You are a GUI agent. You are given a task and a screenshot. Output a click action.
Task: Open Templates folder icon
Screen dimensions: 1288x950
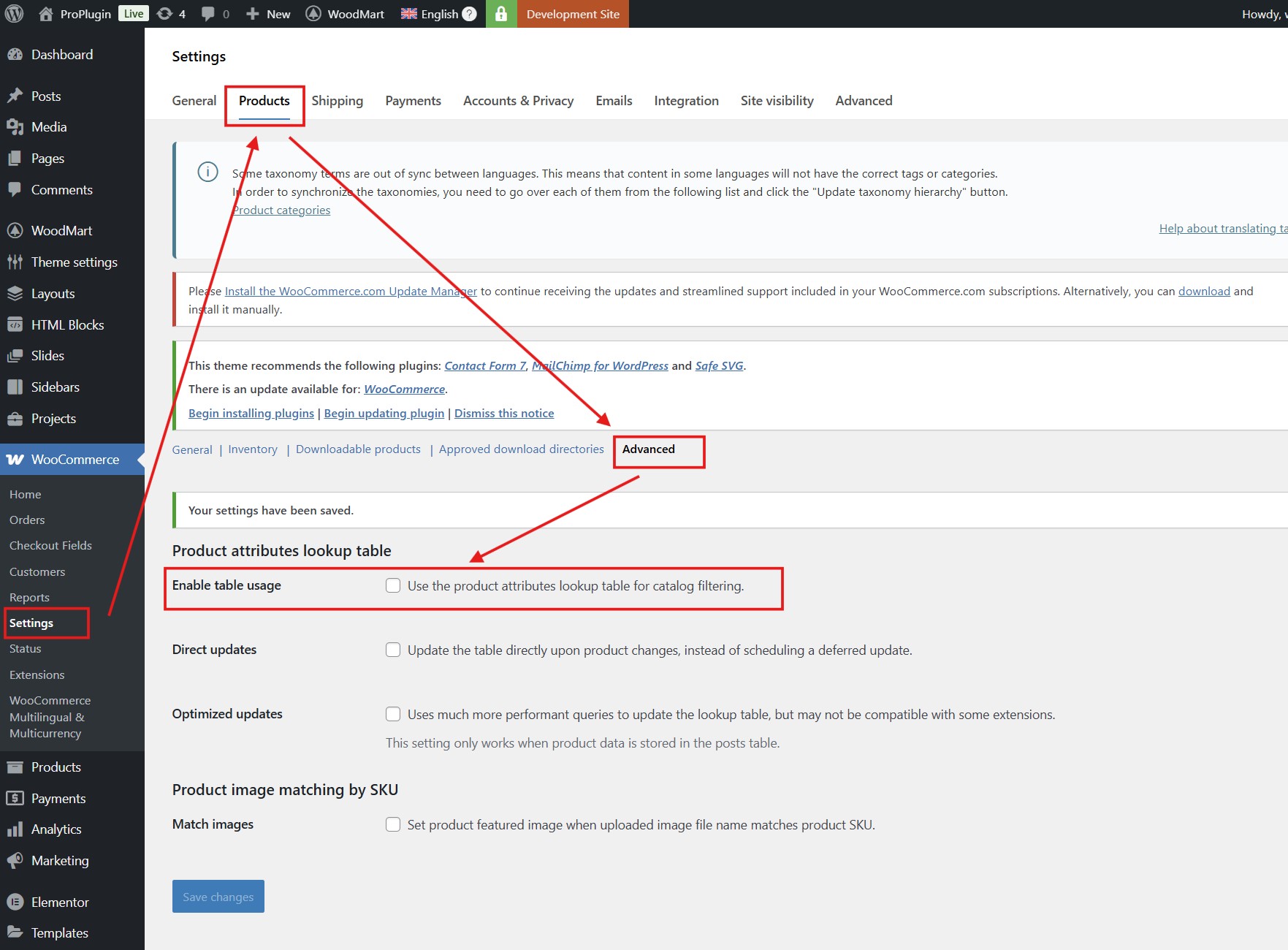[15, 933]
